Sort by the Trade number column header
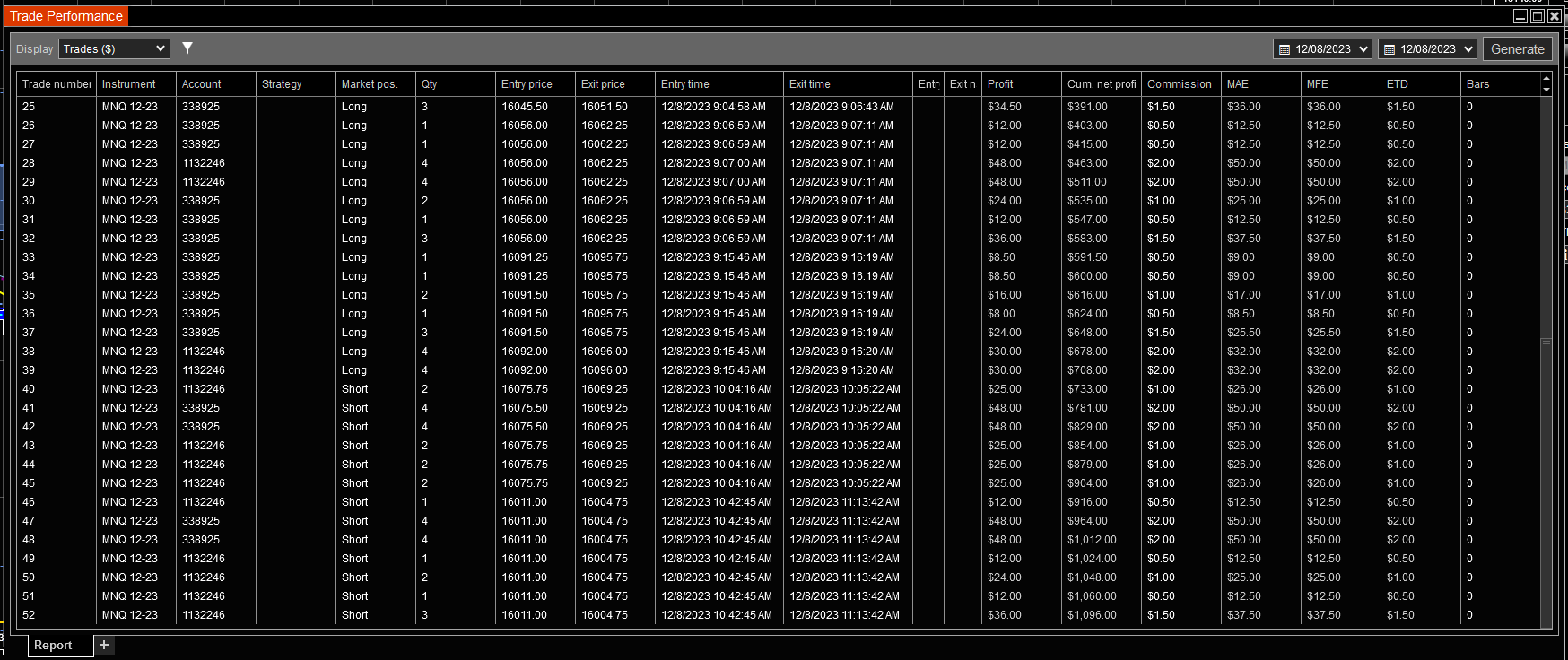Screen dimensions: 1568x660 57,84
